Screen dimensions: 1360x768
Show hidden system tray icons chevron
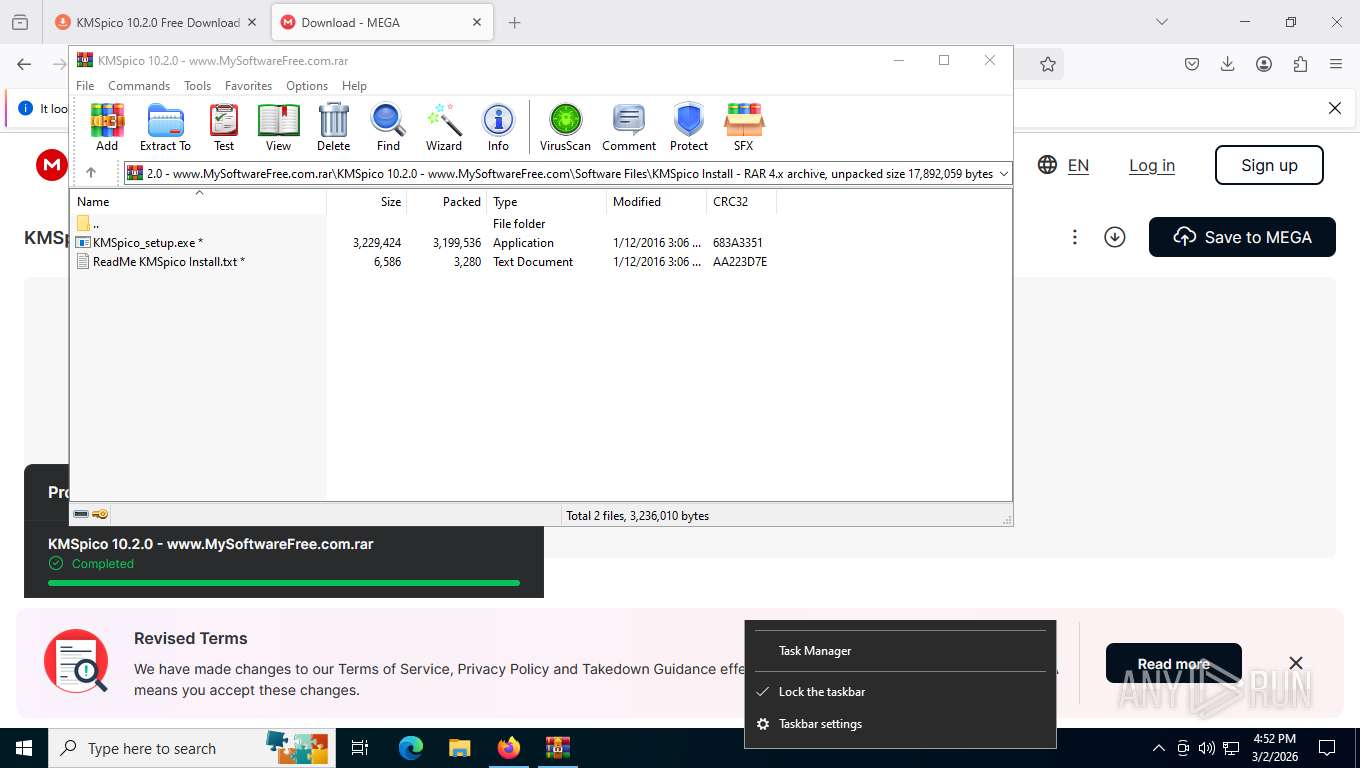(1158, 748)
